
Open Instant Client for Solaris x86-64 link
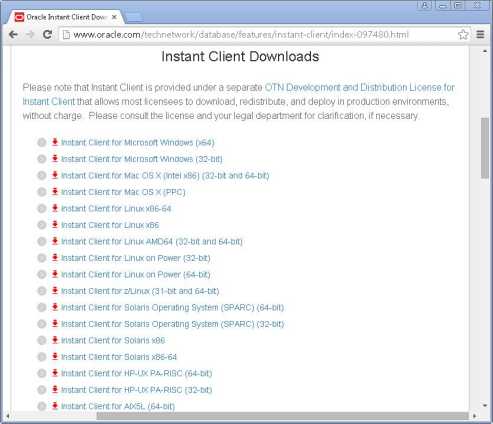(x=119, y=357)
